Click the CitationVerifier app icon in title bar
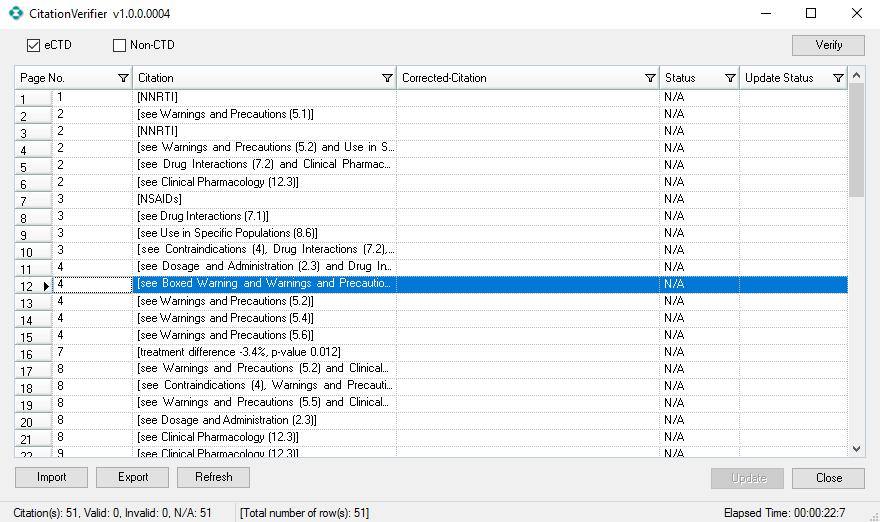Screen dimensions: 880x522 pos(16,13)
